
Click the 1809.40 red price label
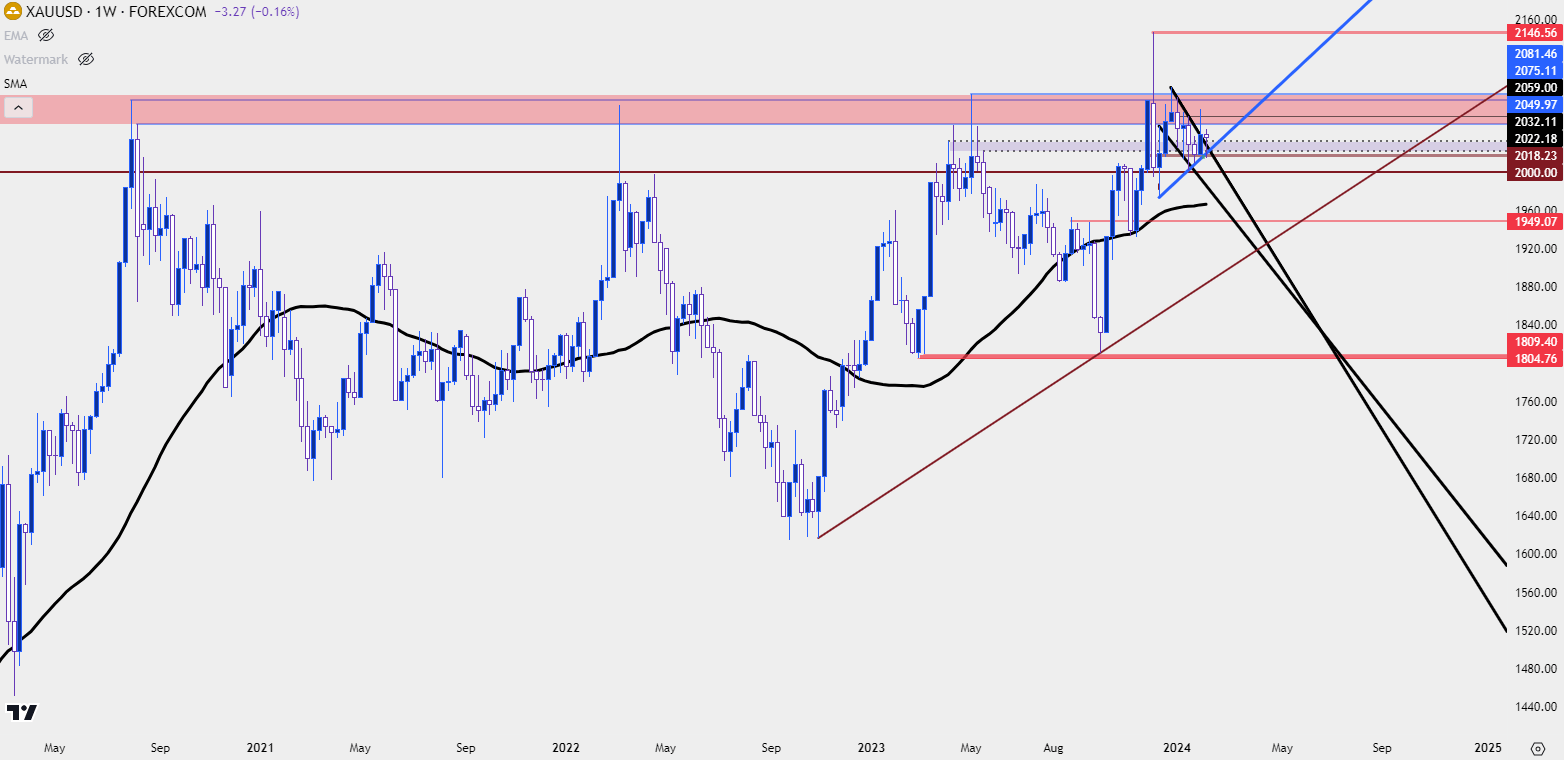click(x=1533, y=341)
